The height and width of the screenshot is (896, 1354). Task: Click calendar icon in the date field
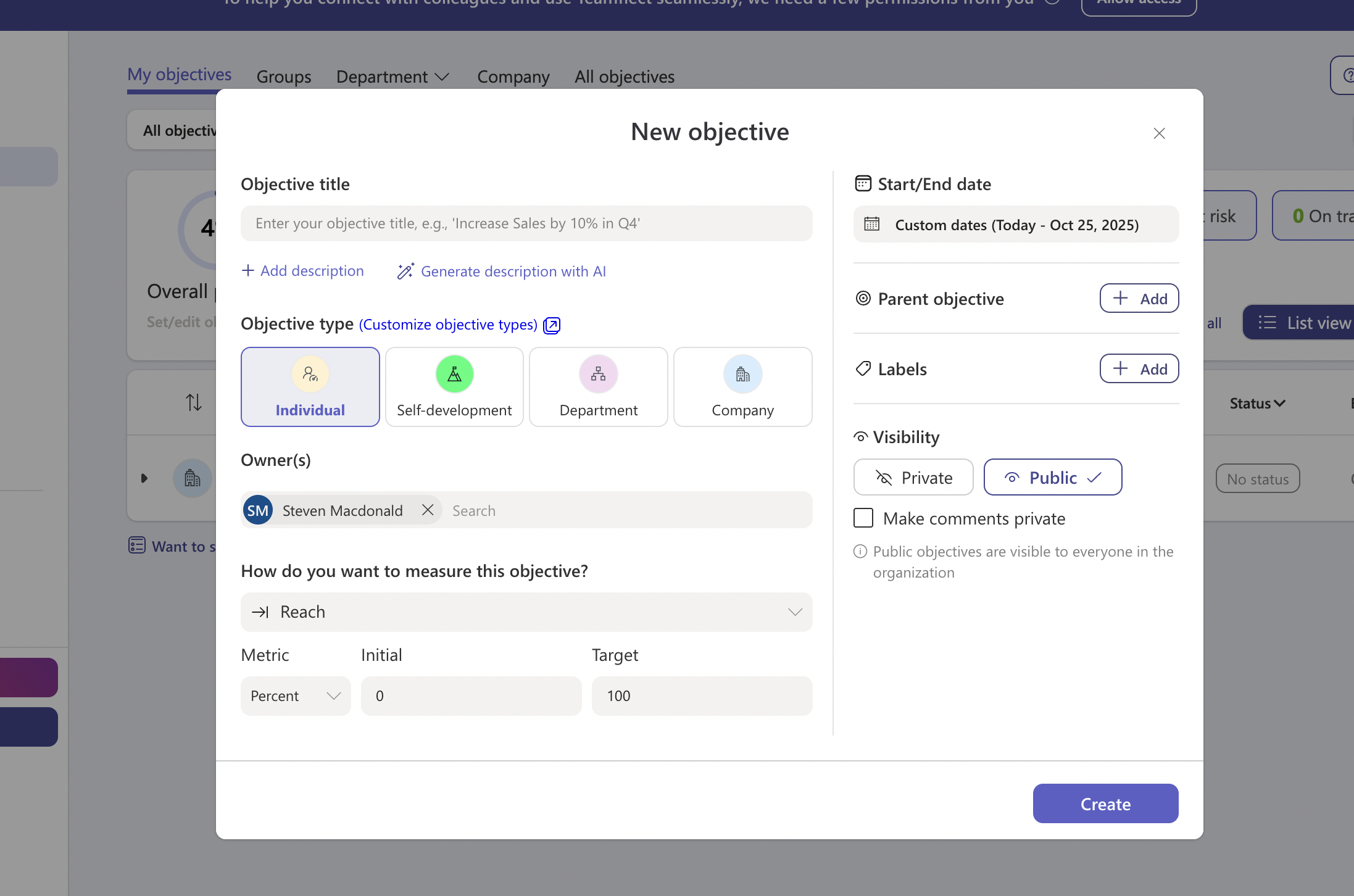[872, 224]
